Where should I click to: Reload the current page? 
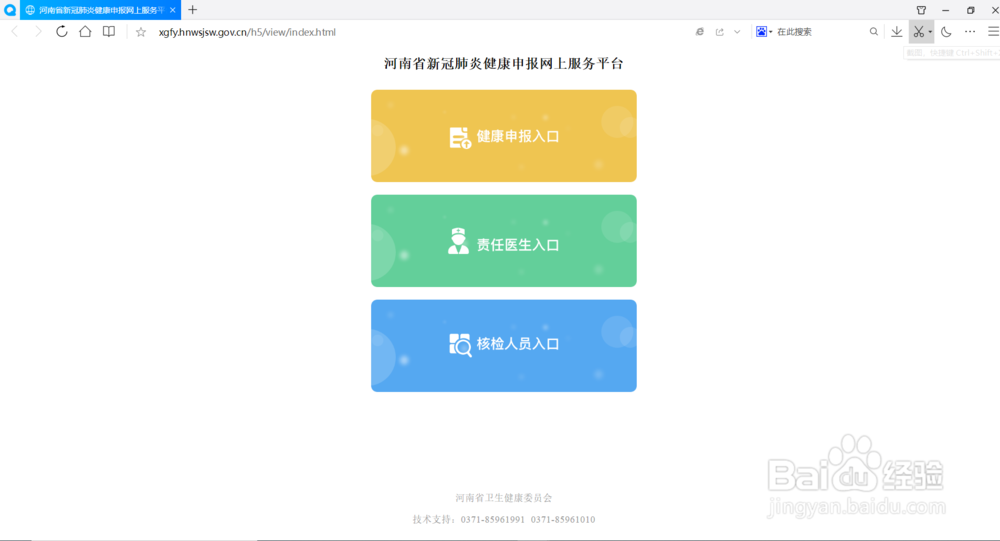(x=61, y=31)
